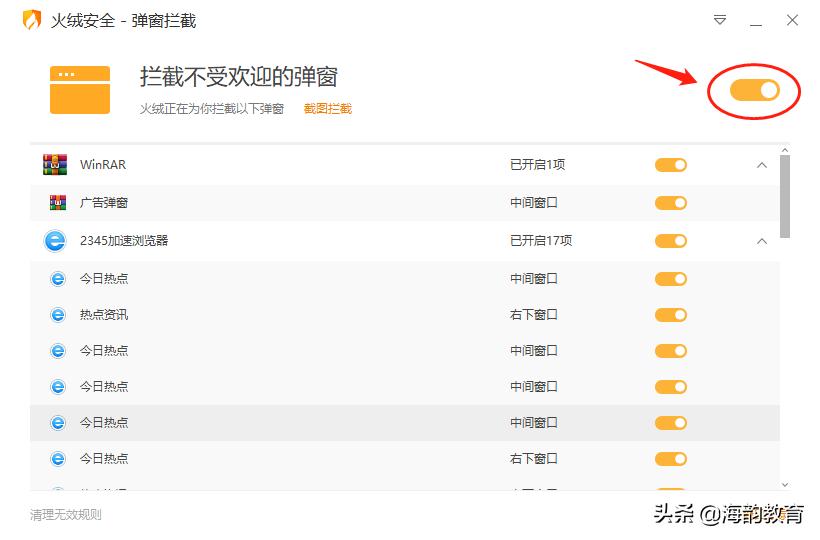
Task: Click the 2345加速浏览器 browser icon
Action: (x=55, y=241)
